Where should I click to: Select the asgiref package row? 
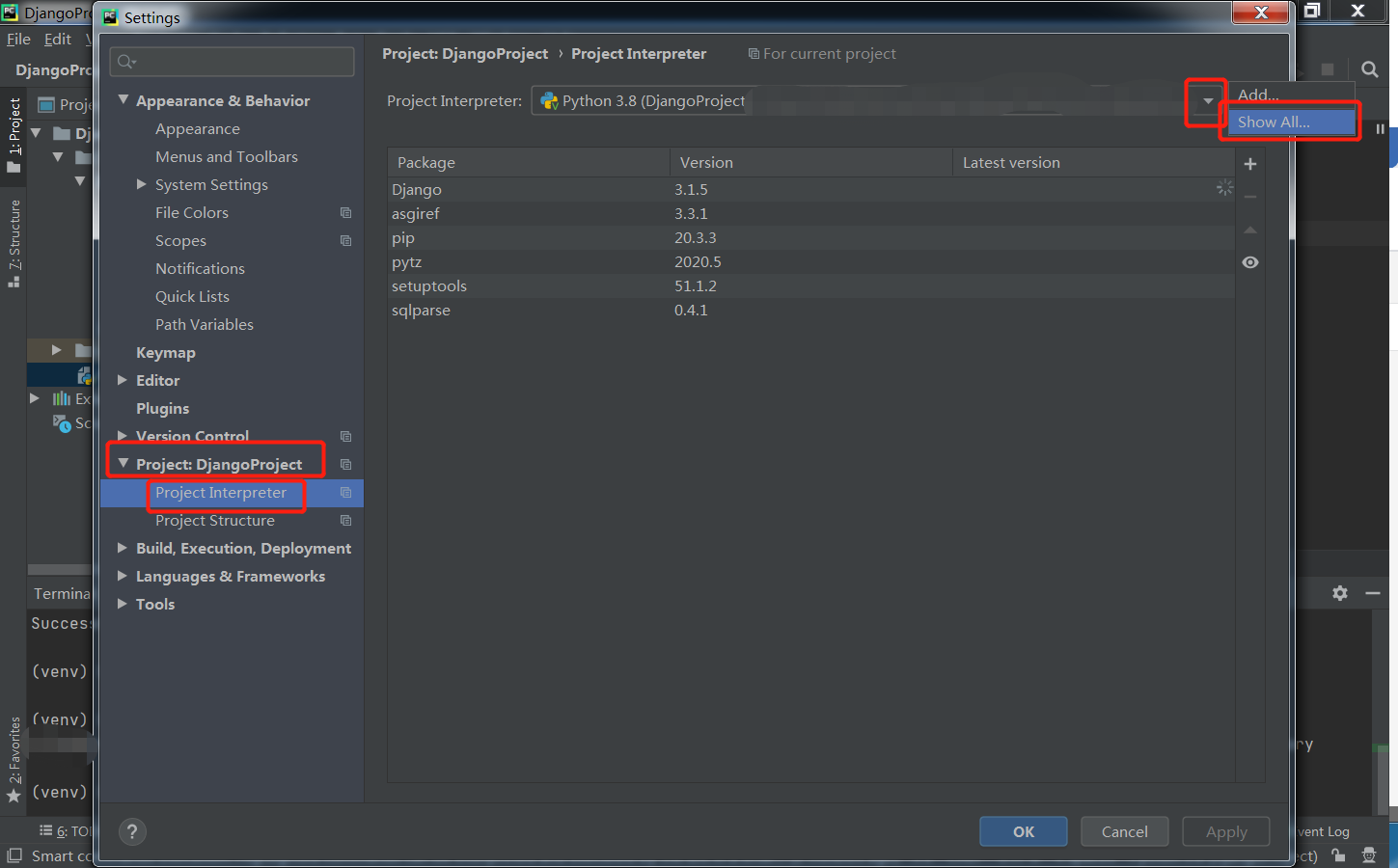click(810, 213)
